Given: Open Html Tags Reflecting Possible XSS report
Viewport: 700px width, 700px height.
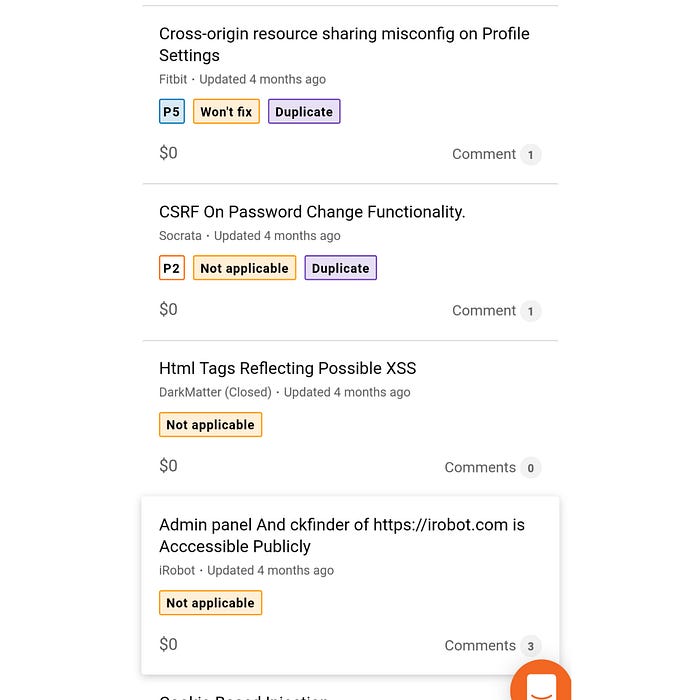Looking at the screenshot, I should coord(287,368).
